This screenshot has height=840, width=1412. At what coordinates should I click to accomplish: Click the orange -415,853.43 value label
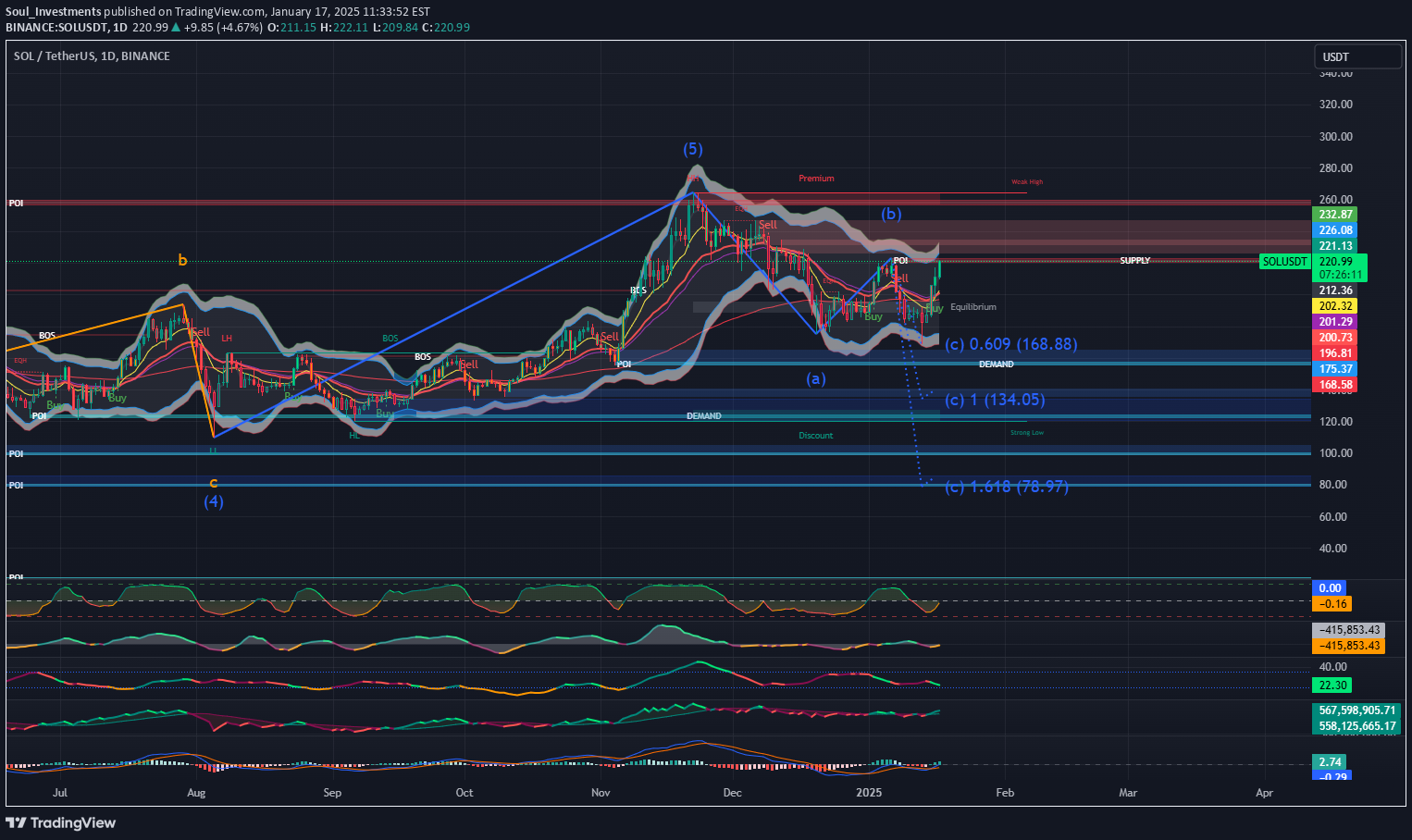1349,646
